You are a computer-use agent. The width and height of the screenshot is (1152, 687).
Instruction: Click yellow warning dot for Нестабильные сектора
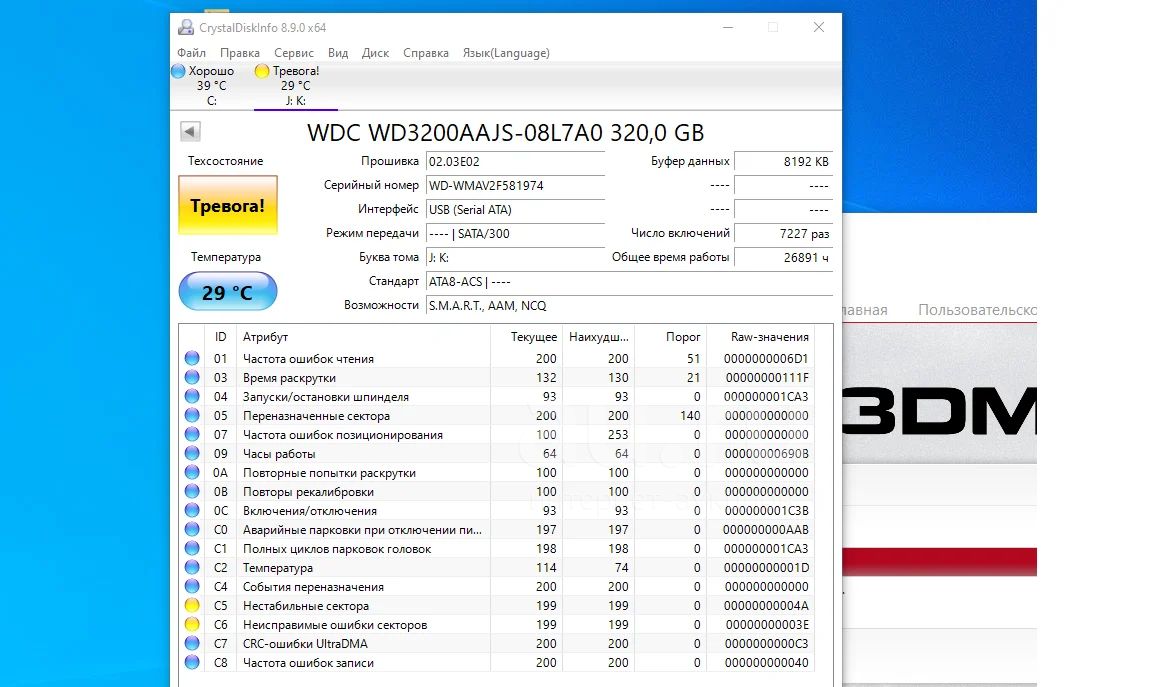pyautogui.click(x=192, y=606)
